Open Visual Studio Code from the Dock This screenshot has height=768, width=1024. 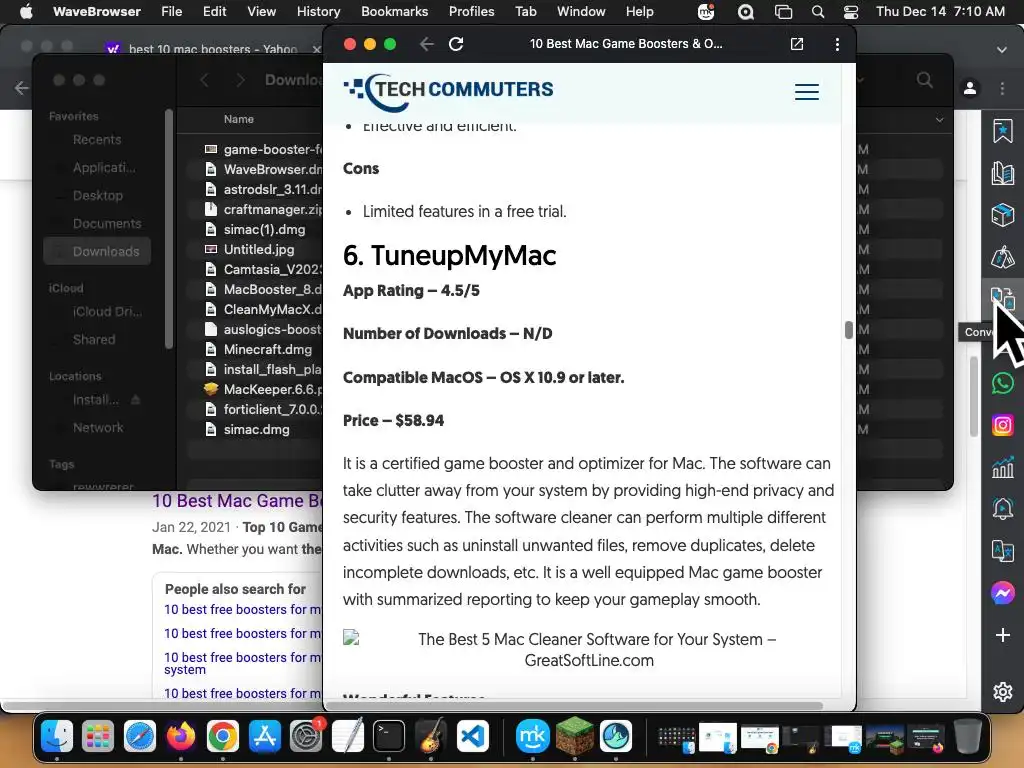coord(472,736)
